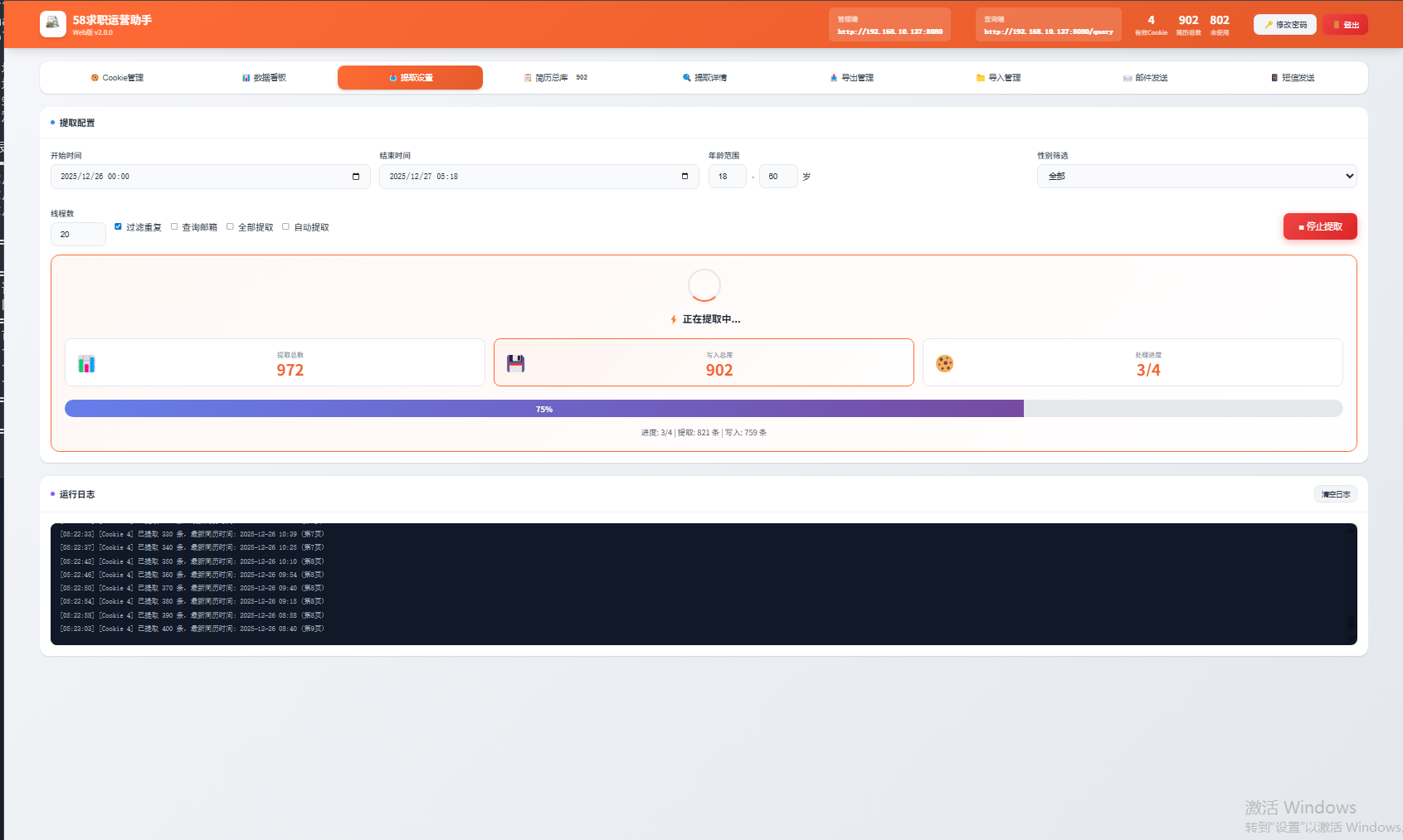Enable the 查询邮箱 checkbox
This screenshot has width=1403, height=840.
(174, 226)
